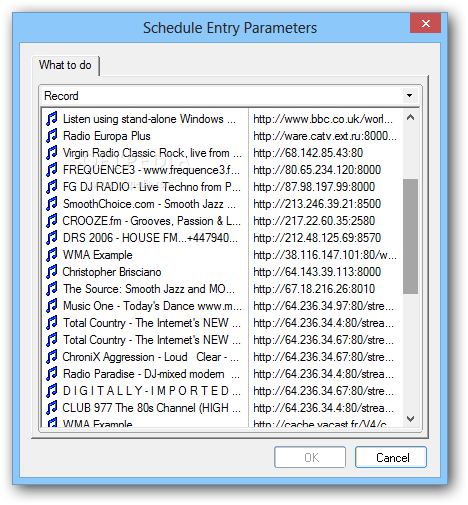Click URL http://68.142.85.43:80

tap(308, 153)
